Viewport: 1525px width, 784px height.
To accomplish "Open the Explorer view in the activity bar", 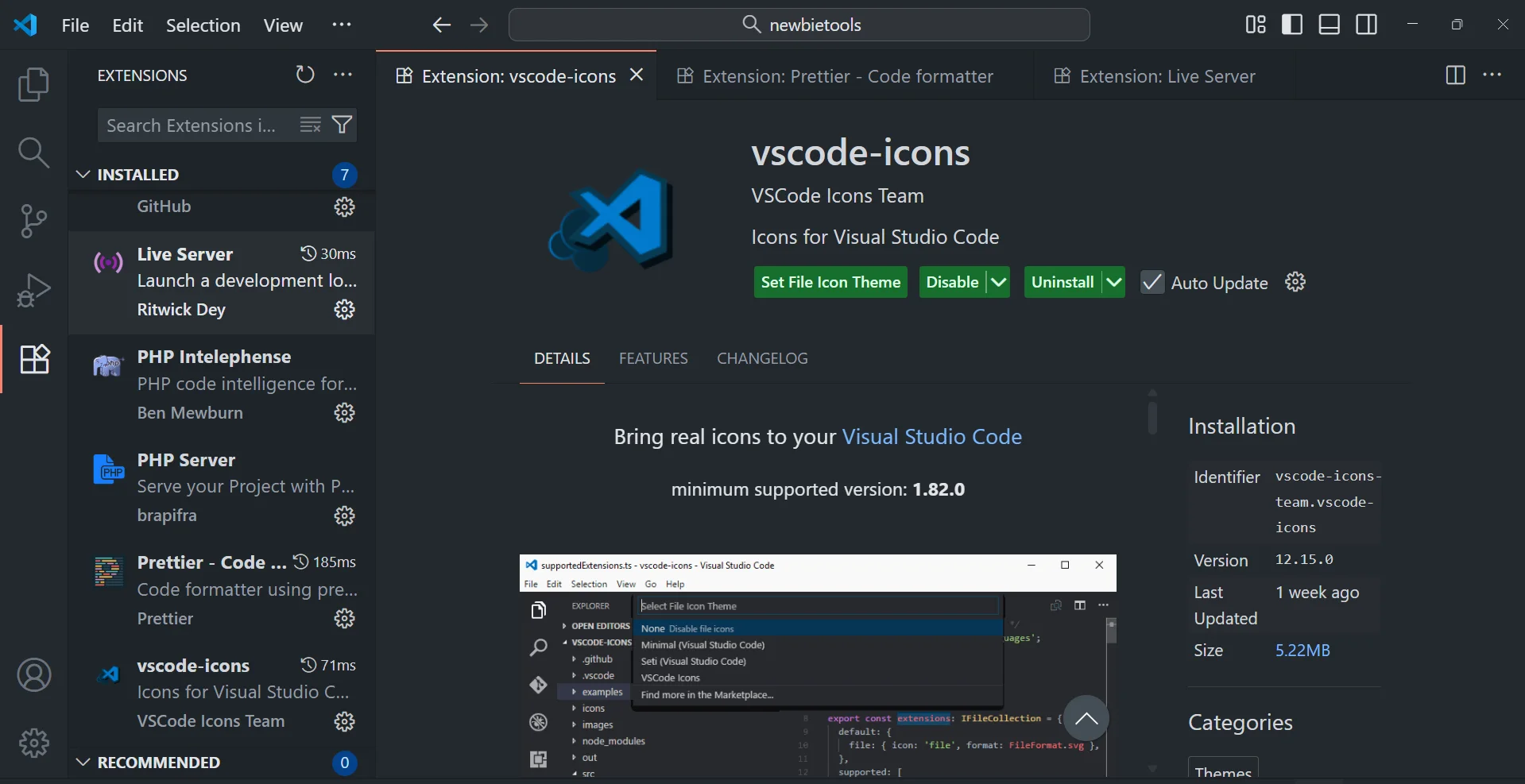I will (x=33, y=83).
